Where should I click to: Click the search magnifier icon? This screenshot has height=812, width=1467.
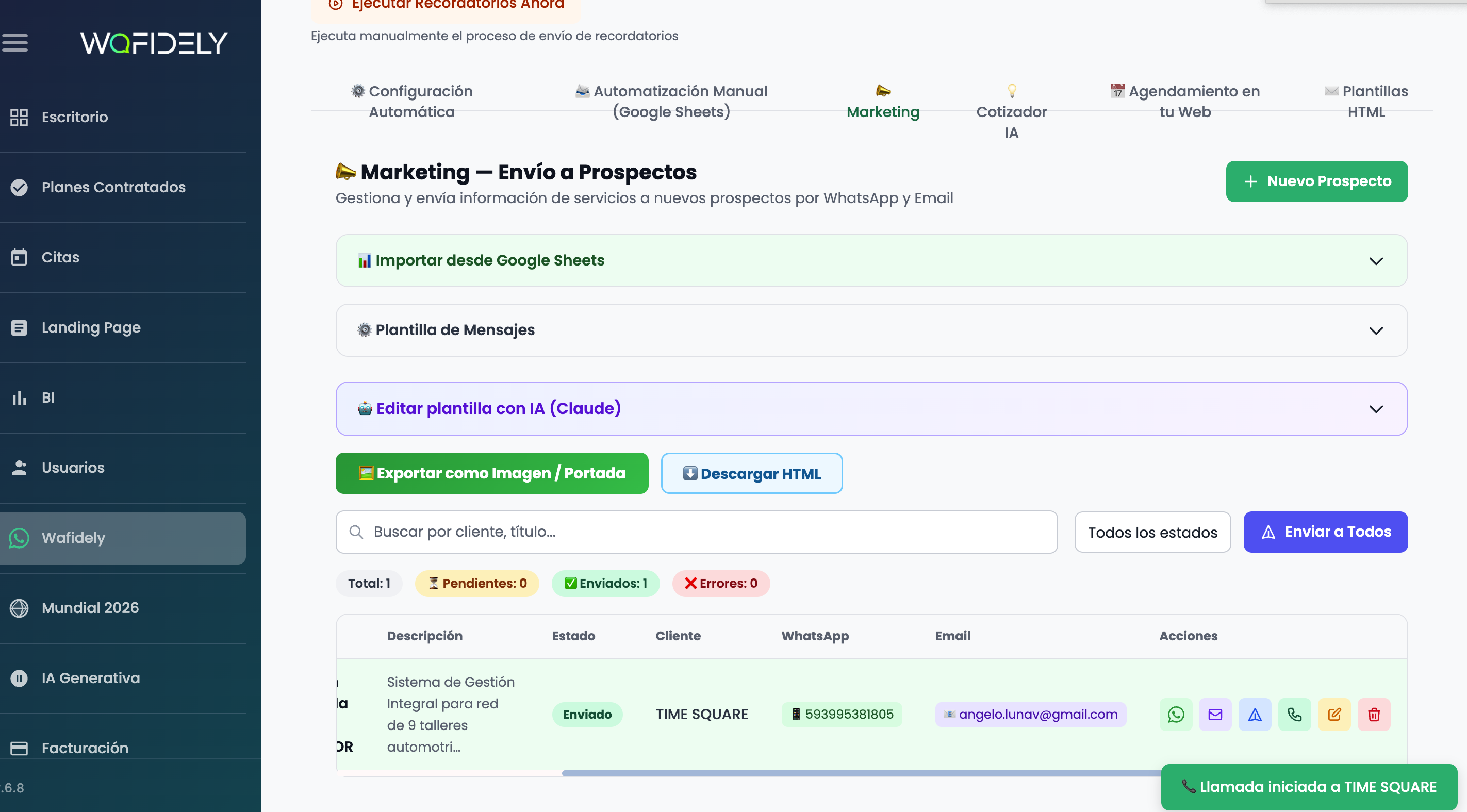pos(356,532)
